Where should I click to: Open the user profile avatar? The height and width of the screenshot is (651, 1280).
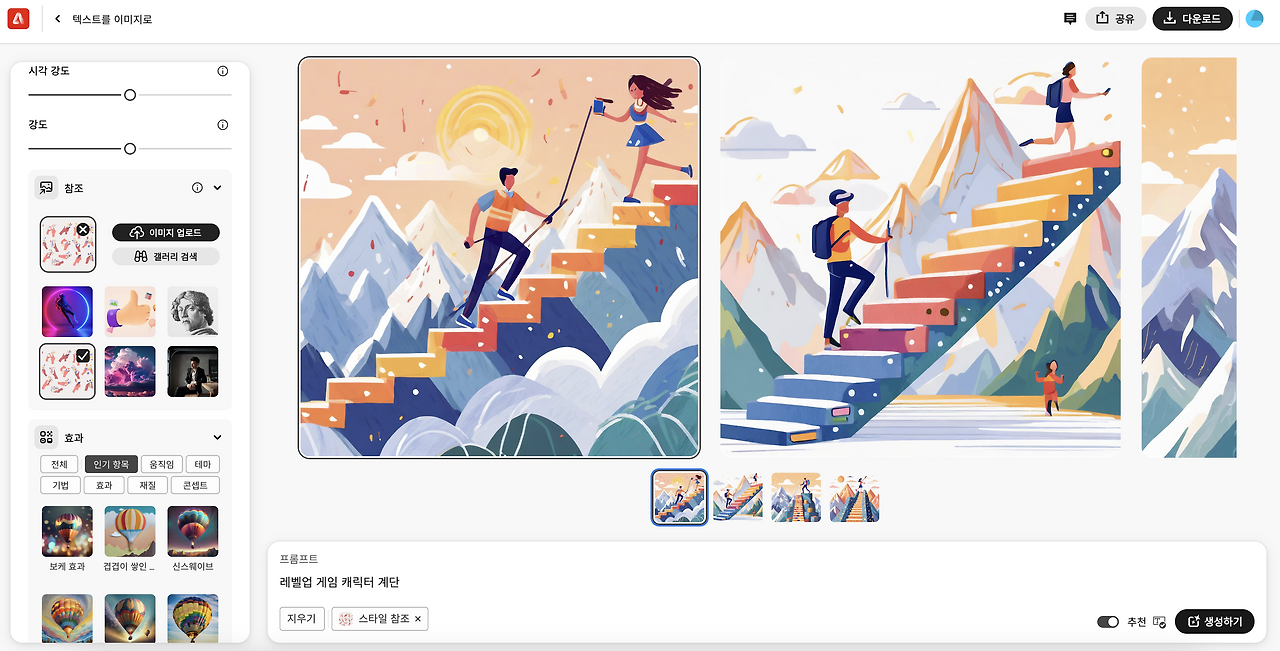tap(1254, 18)
